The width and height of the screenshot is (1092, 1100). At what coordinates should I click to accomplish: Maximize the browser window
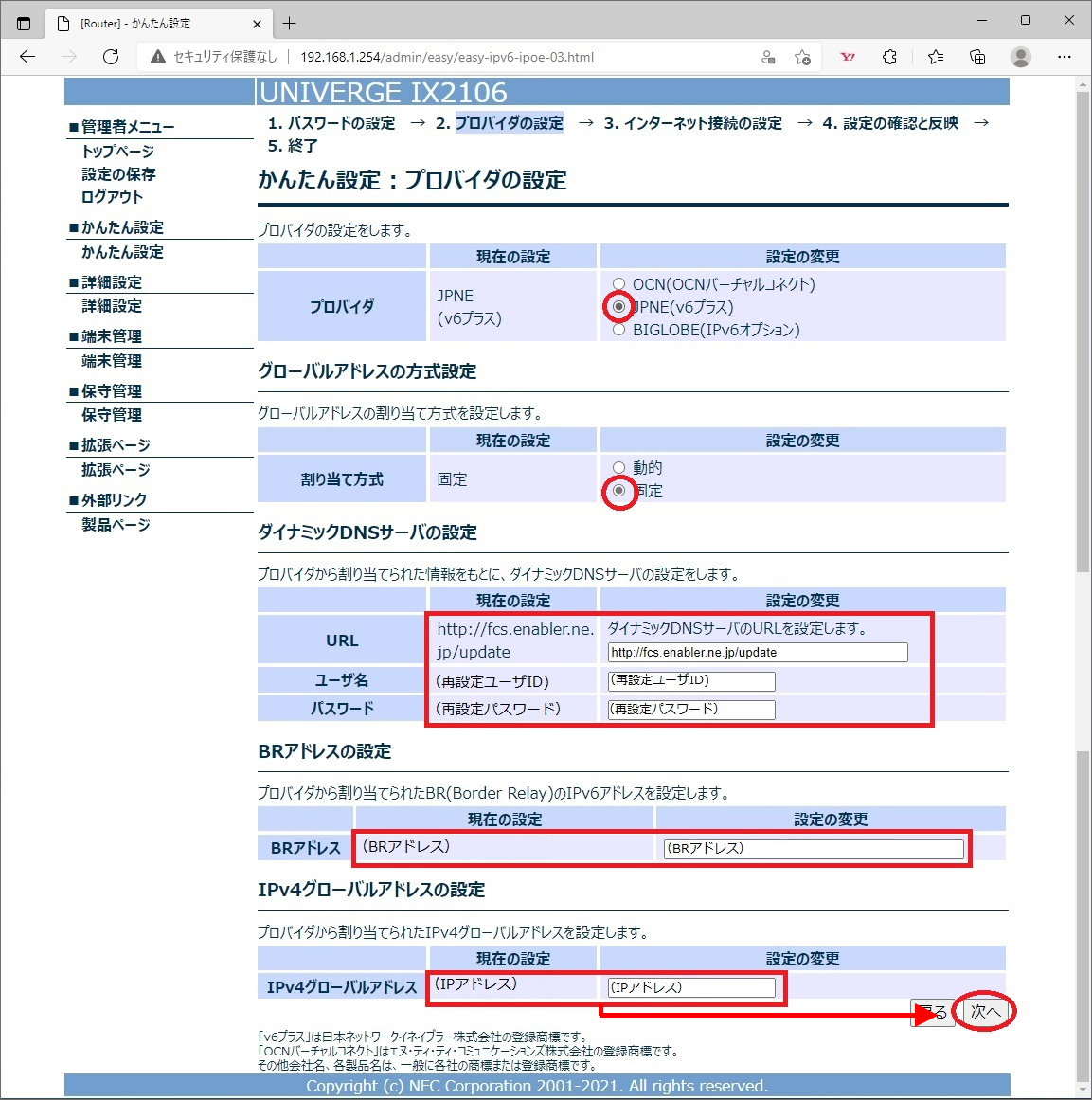tap(1026, 20)
